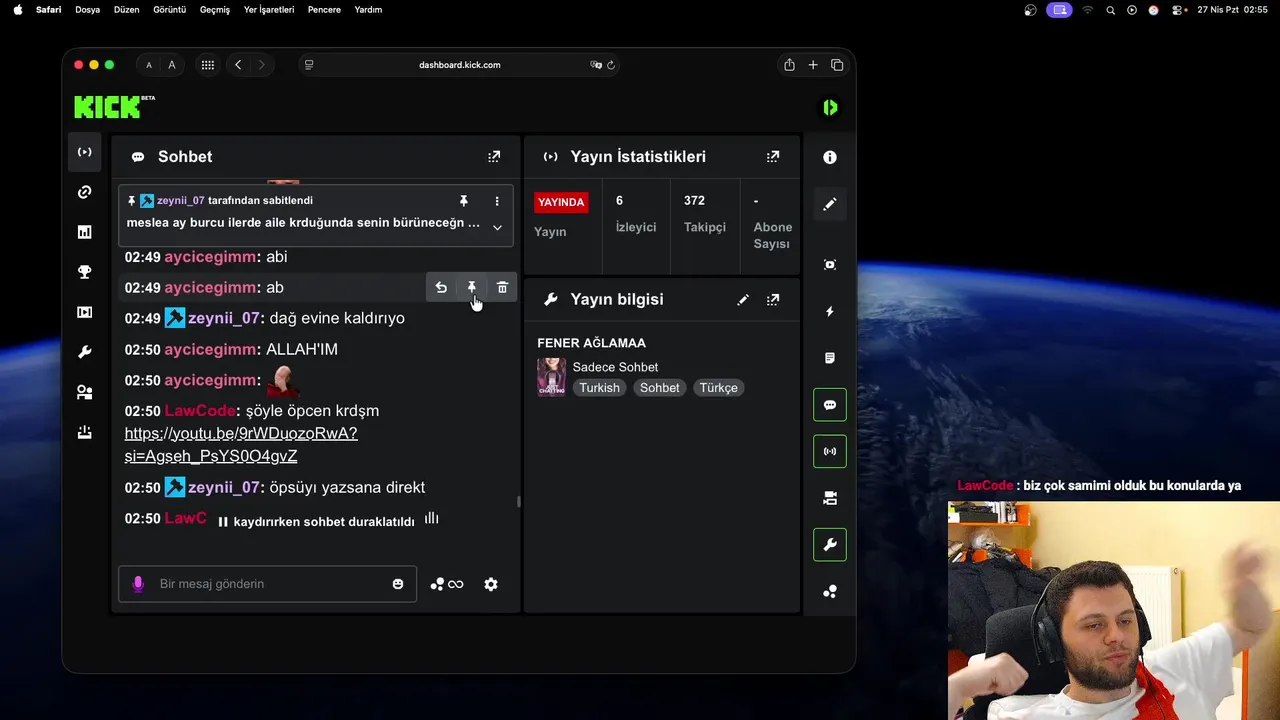Pin the aycicegimm 'ab' message
The image size is (1280, 720).
(472, 288)
